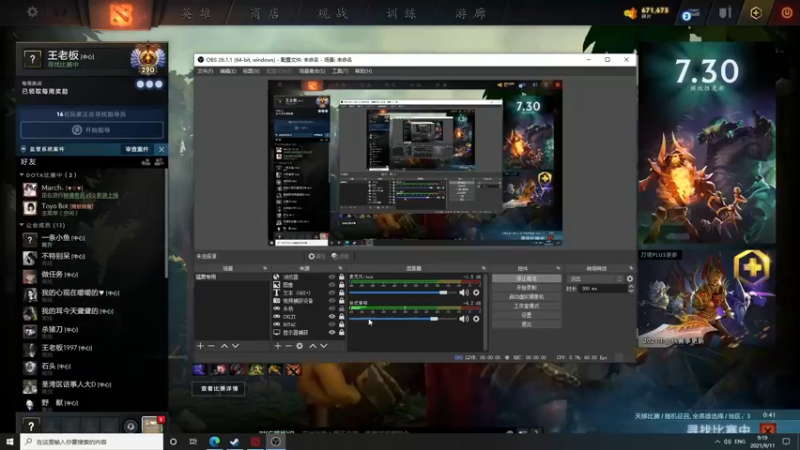The width and height of the screenshot is (800, 450).
Task: Decrease transition duration with down stepper
Action: [631, 291]
